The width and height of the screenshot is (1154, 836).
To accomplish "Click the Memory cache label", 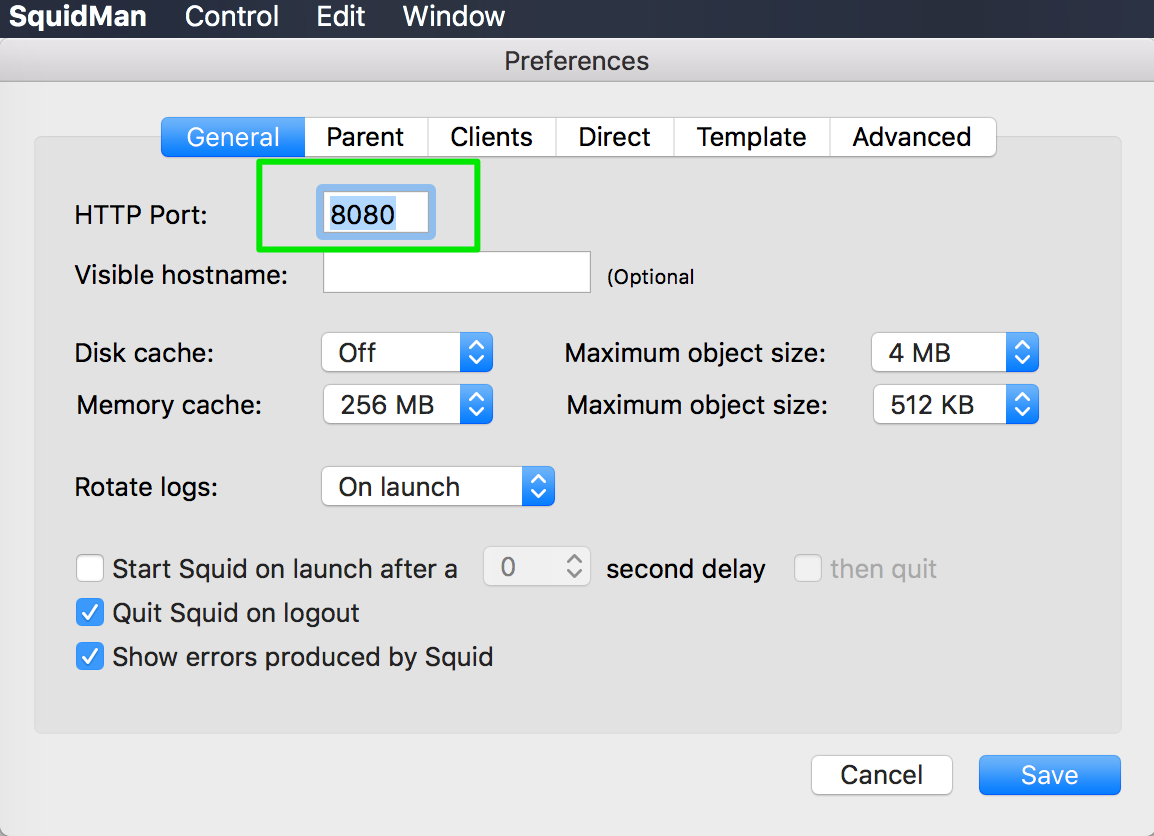I will [x=169, y=405].
